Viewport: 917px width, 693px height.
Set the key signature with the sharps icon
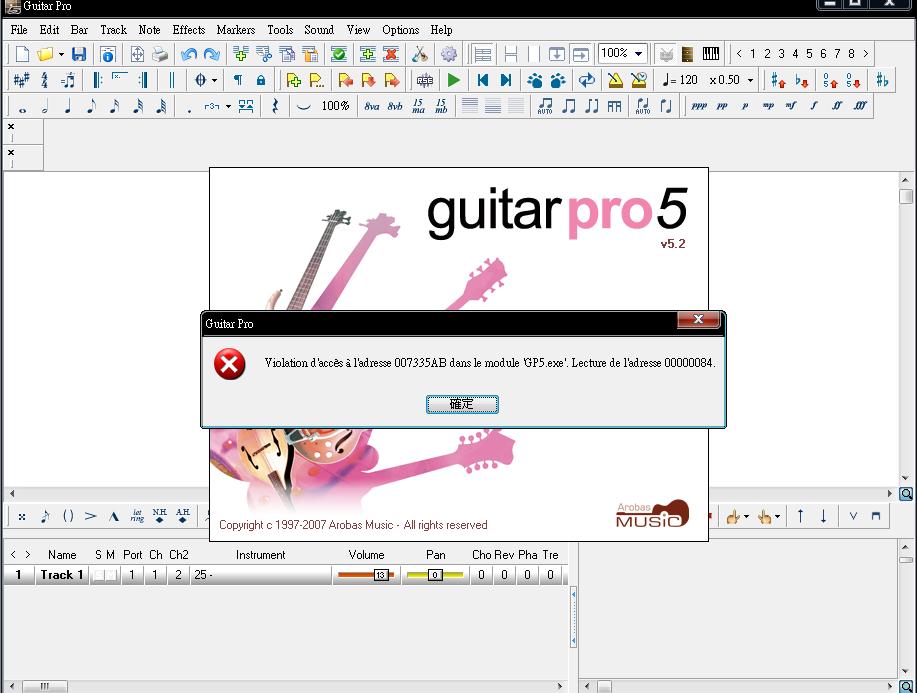pyautogui.click(x=21, y=80)
